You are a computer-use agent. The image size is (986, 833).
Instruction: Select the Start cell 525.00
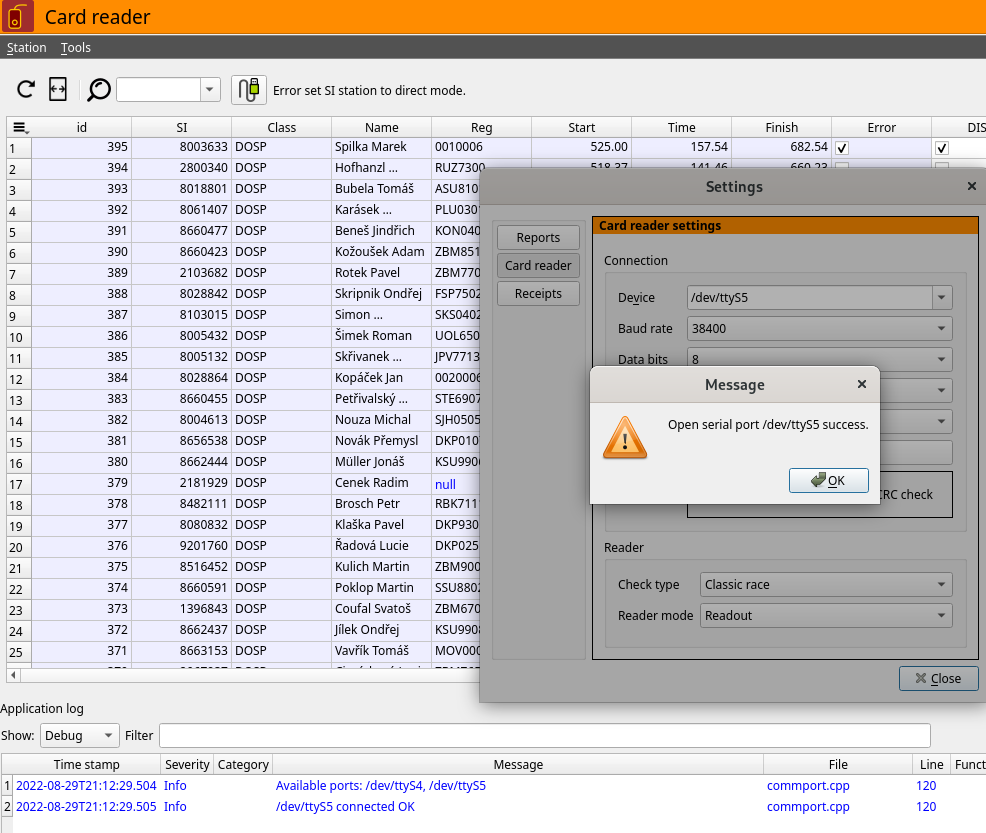[581, 146]
